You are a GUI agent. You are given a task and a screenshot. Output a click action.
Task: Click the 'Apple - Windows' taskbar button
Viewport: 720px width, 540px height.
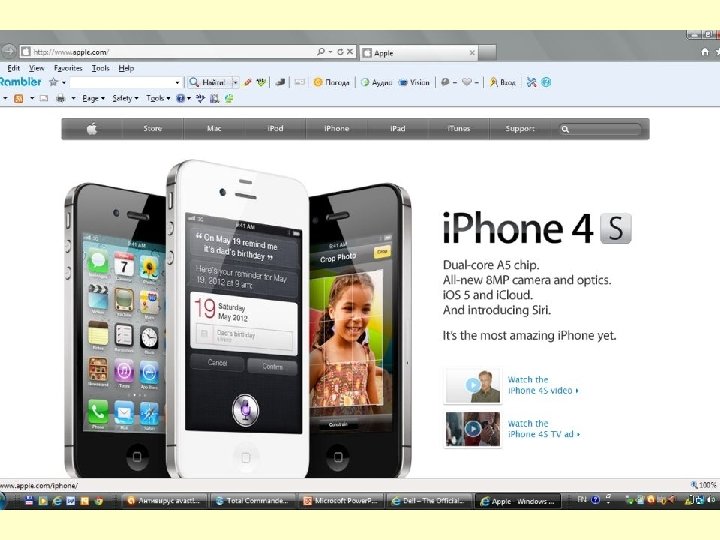[x=518, y=501]
